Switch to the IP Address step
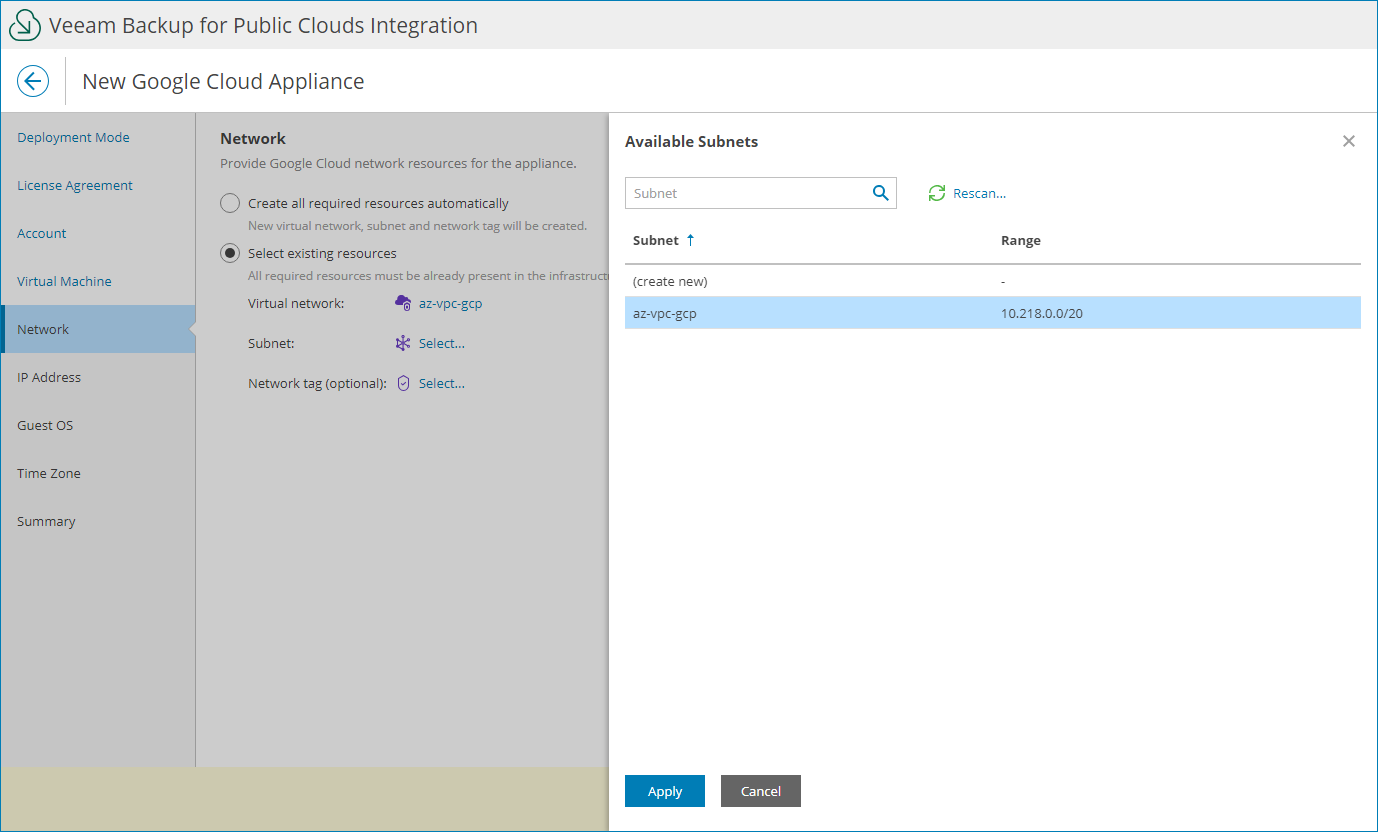Image resolution: width=1378 pixels, height=832 pixels. [49, 377]
